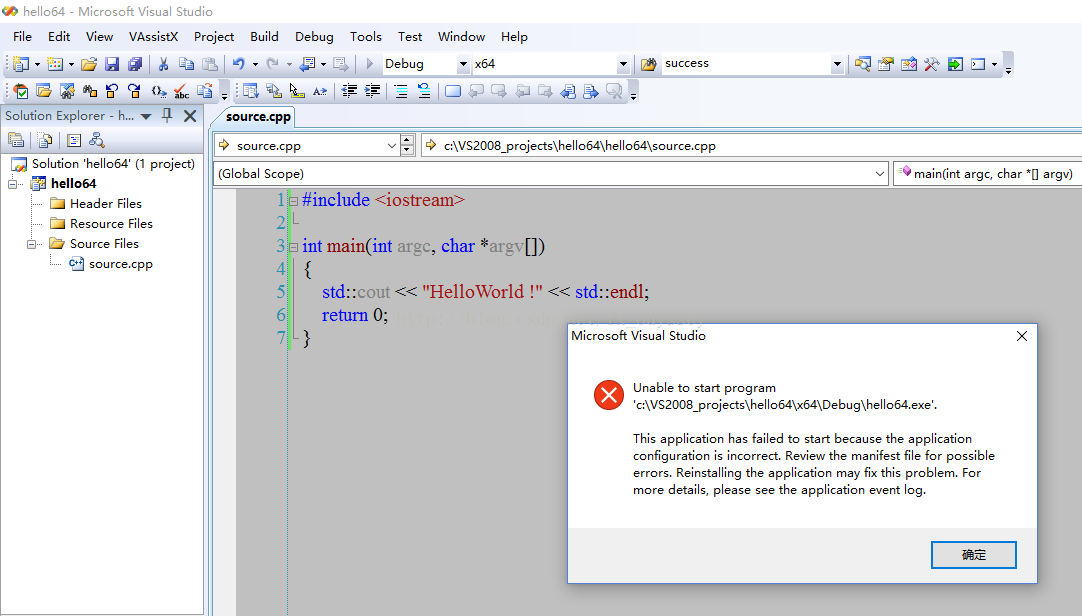Click Solution Explorer Show All Files icon
Viewport: 1082px width, 616px height.
pyautogui.click(x=45, y=141)
